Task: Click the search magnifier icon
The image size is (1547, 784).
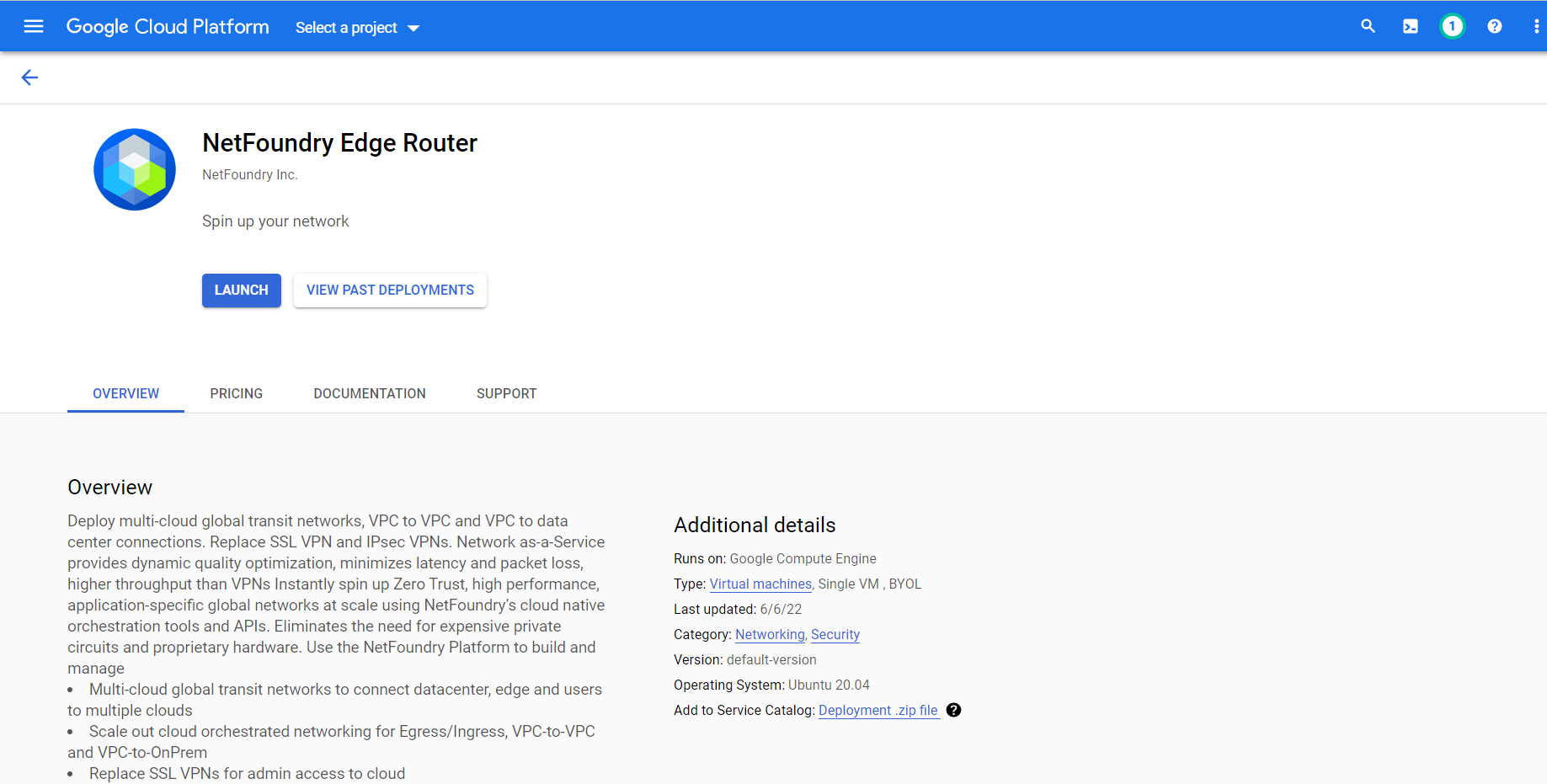Action: click(x=1368, y=26)
